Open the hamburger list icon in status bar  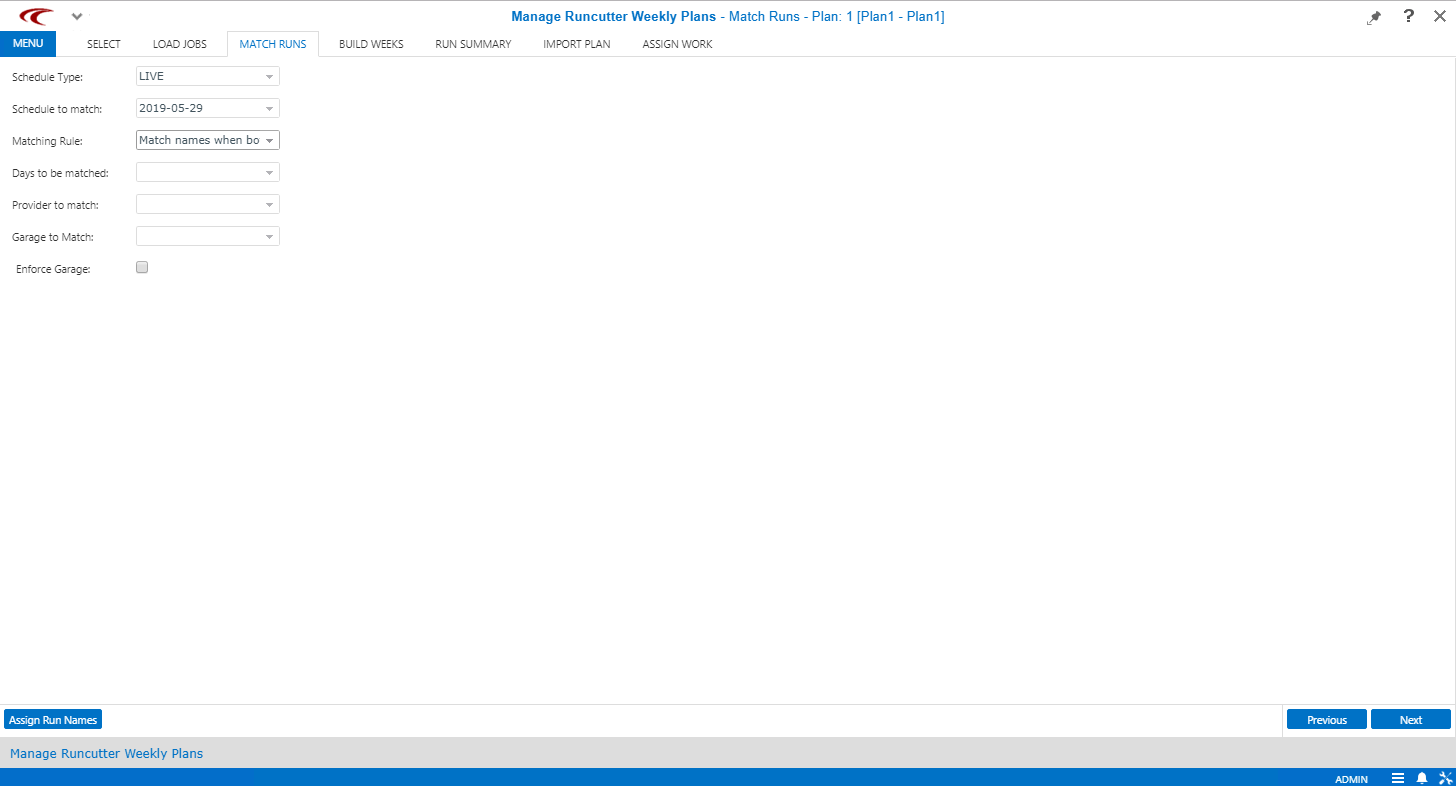point(1398,778)
